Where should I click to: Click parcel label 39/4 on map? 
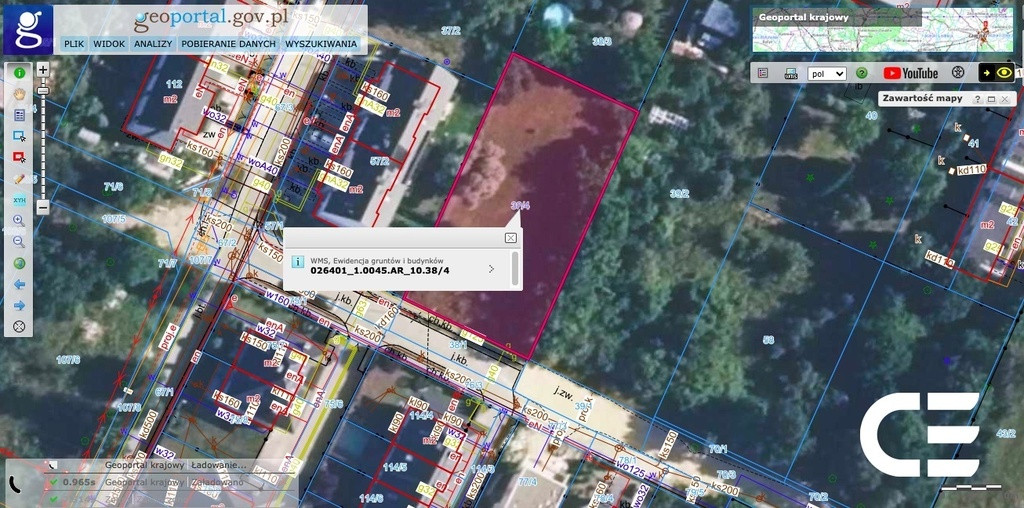click(x=520, y=205)
